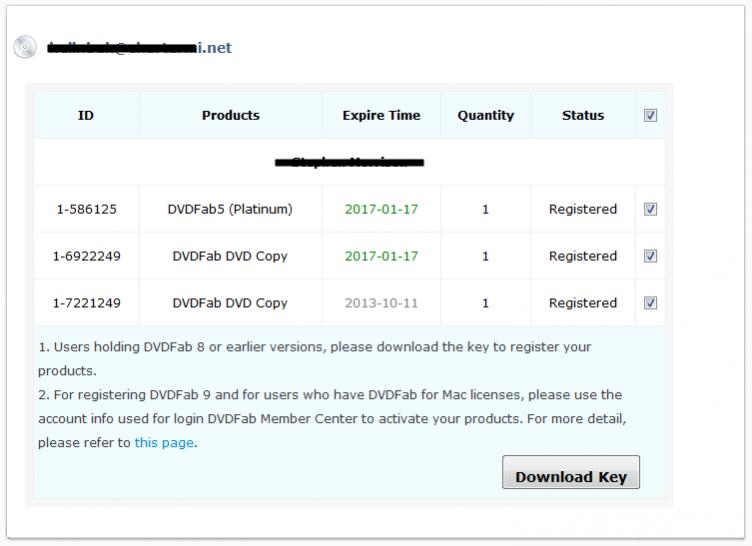Toggle the select-all checkbox in header
The height and width of the screenshot is (546, 752).
coord(651,115)
